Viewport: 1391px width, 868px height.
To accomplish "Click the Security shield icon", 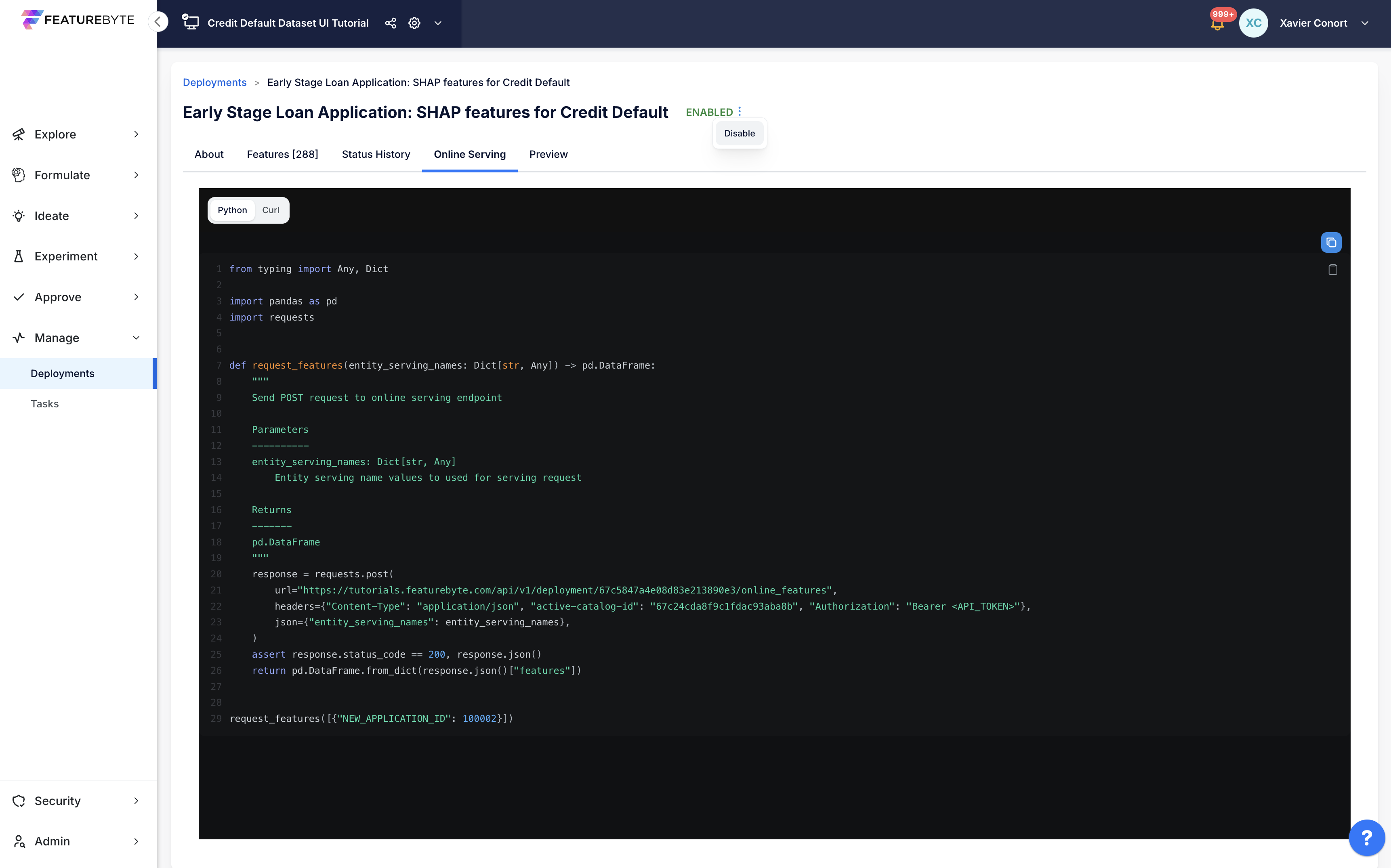I will pyautogui.click(x=19, y=800).
